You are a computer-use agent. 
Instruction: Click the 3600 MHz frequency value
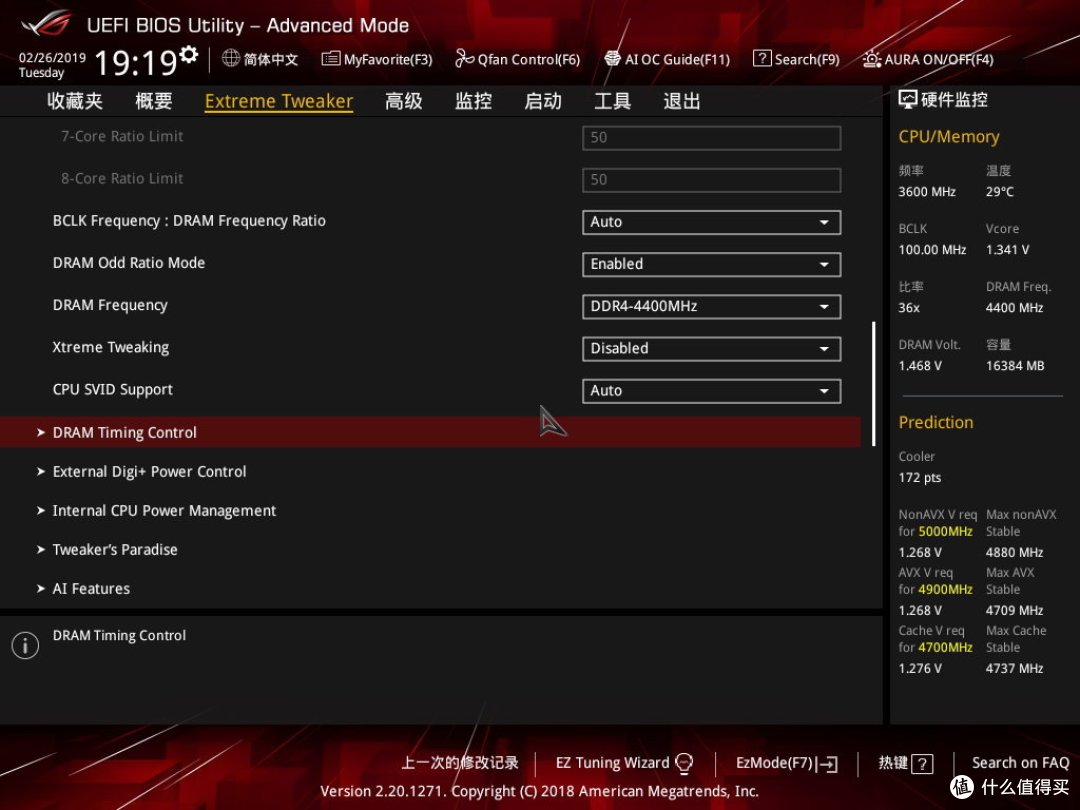click(927, 192)
